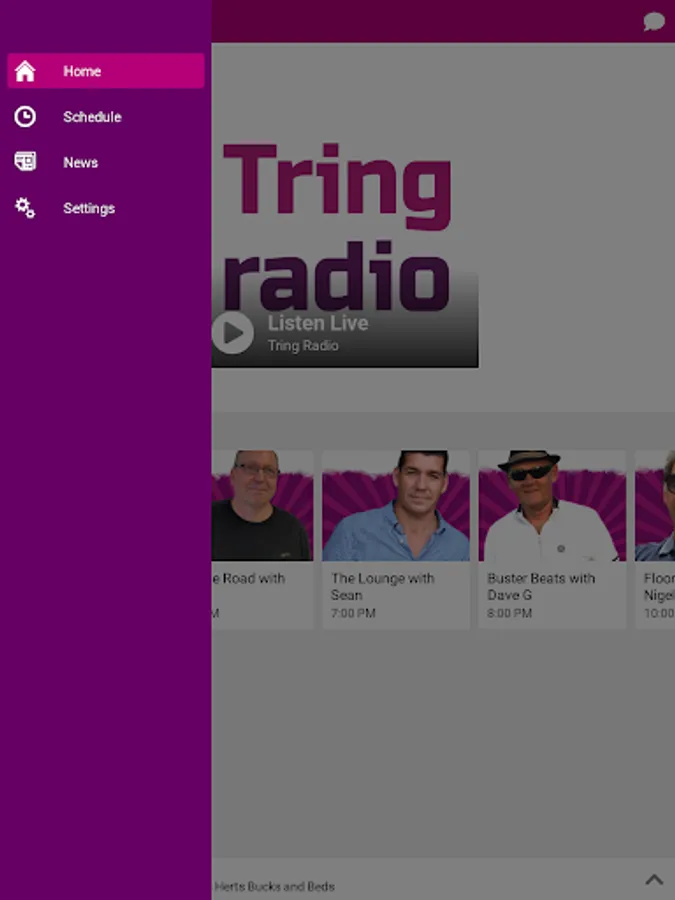Open the chat bubble icon in header
675x900 pixels.
click(654, 22)
